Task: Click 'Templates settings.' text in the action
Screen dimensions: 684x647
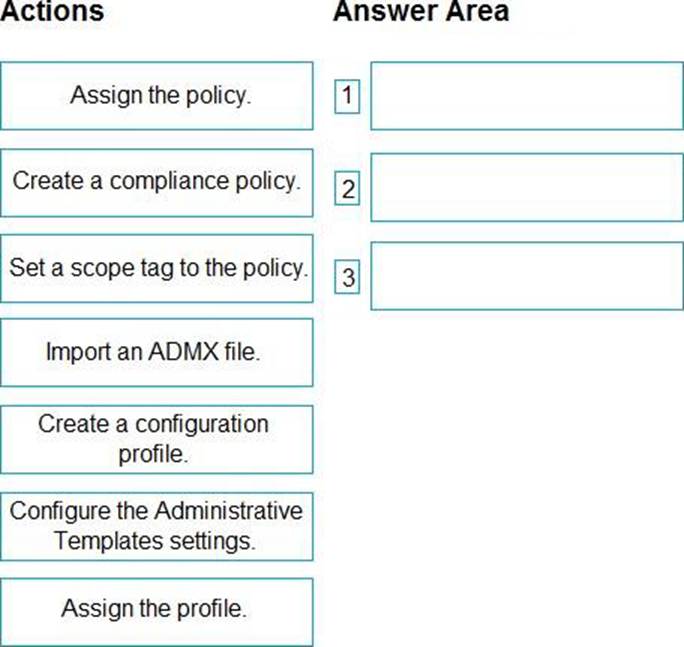Action: pos(155,541)
